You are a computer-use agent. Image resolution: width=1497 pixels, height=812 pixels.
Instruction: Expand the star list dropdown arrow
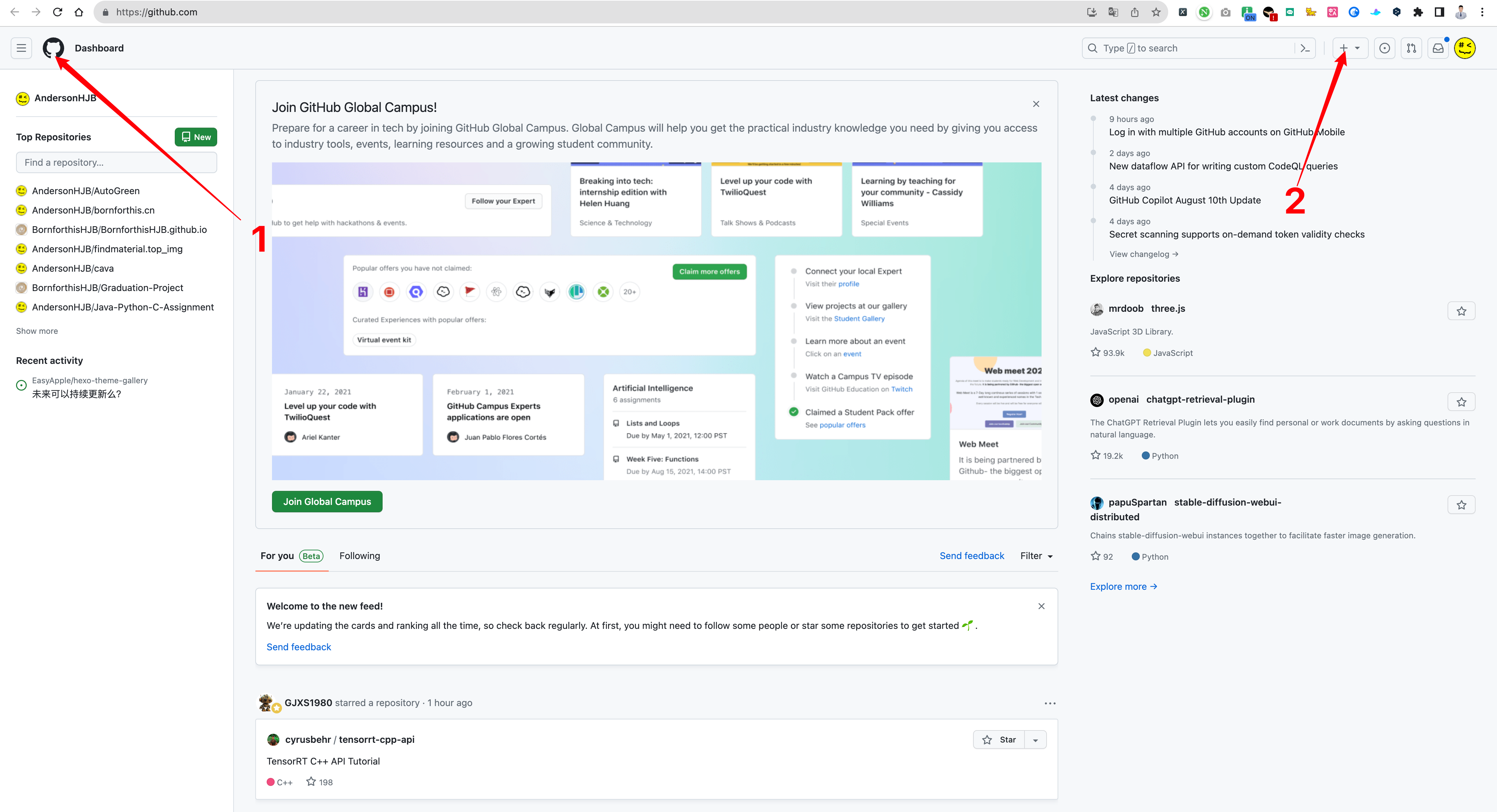point(1036,740)
